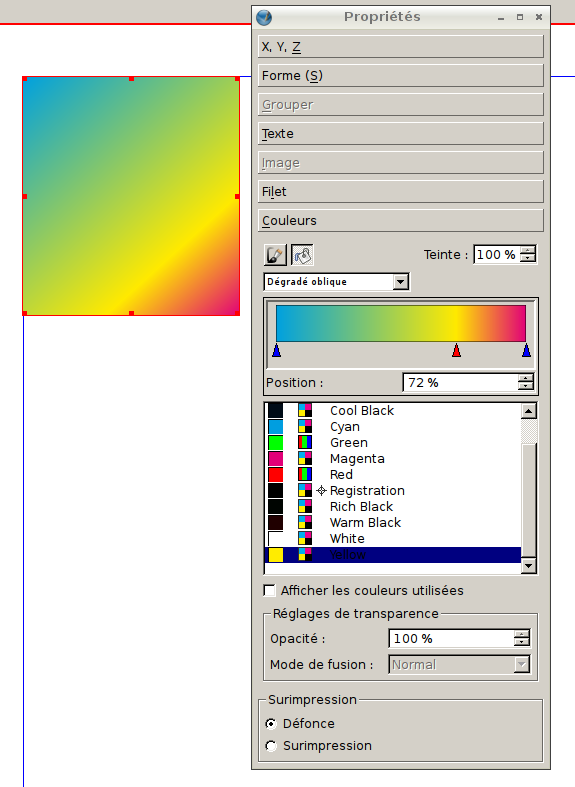The width and height of the screenshot is (575, 787).
Task: Select Cyan in the color list
Action: 393,427
